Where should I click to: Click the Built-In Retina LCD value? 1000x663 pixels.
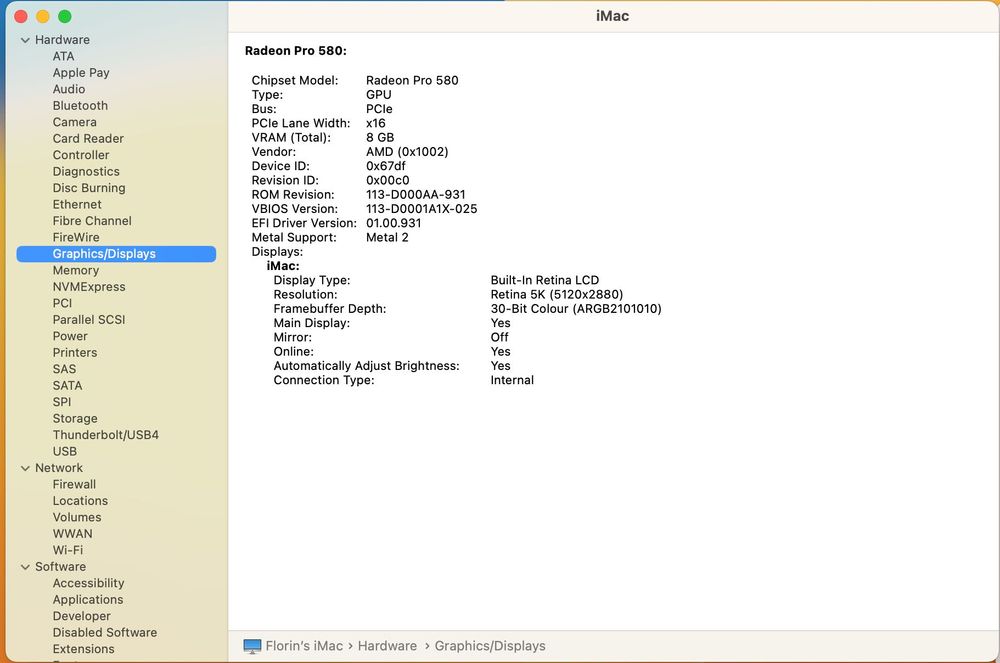pyautogui.click(x=545, y=280)
